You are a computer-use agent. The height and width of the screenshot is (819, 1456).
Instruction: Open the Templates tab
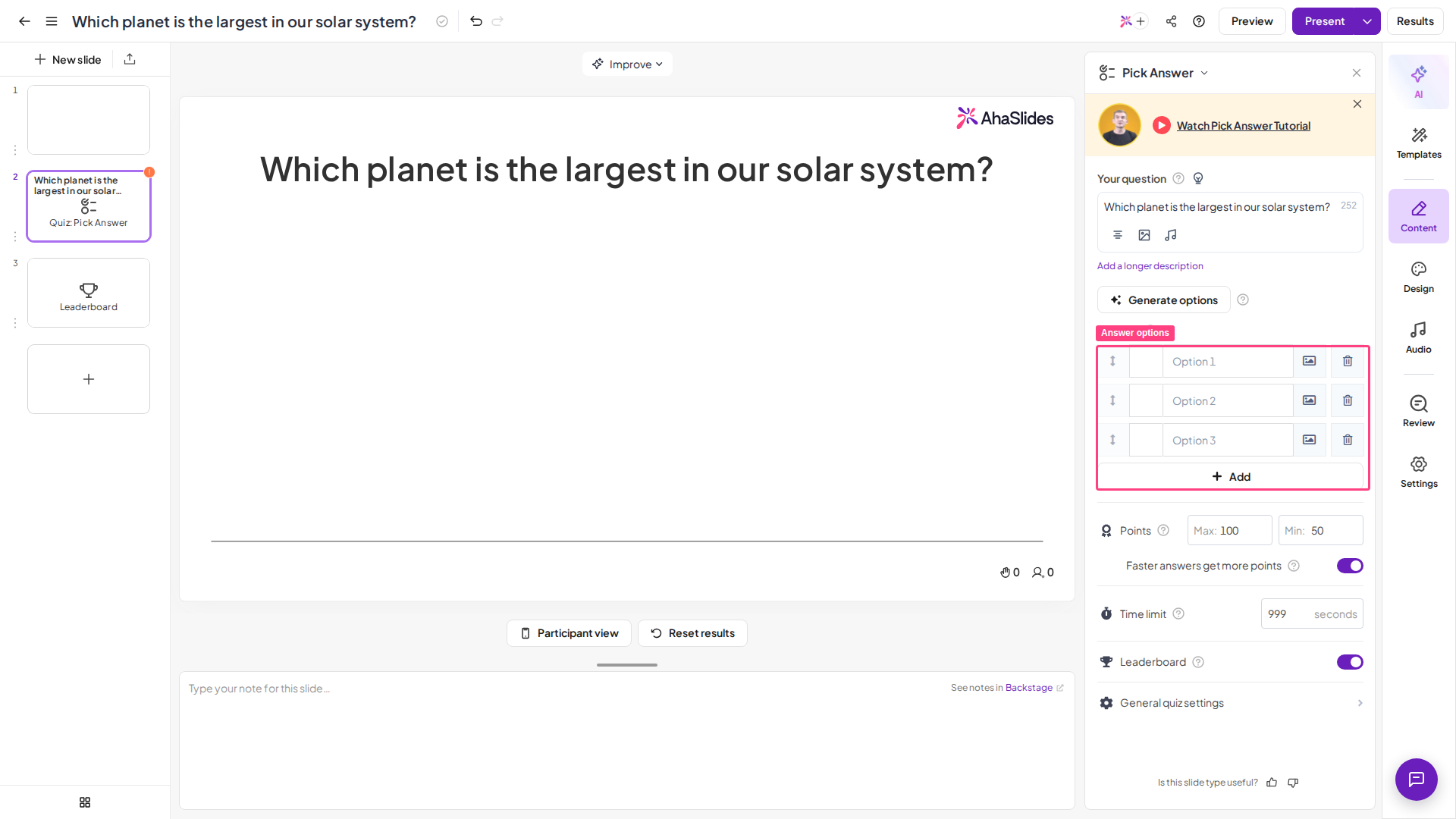tap(1418, 143)
